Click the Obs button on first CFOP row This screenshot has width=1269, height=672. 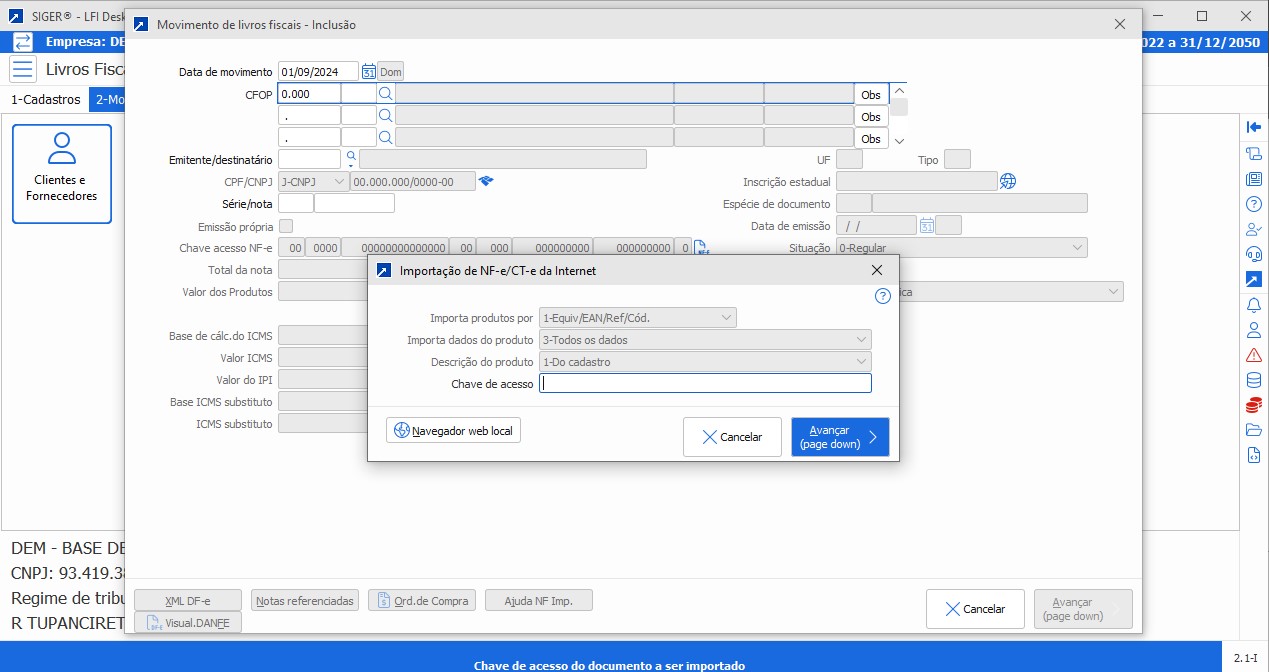pos(870,94)
